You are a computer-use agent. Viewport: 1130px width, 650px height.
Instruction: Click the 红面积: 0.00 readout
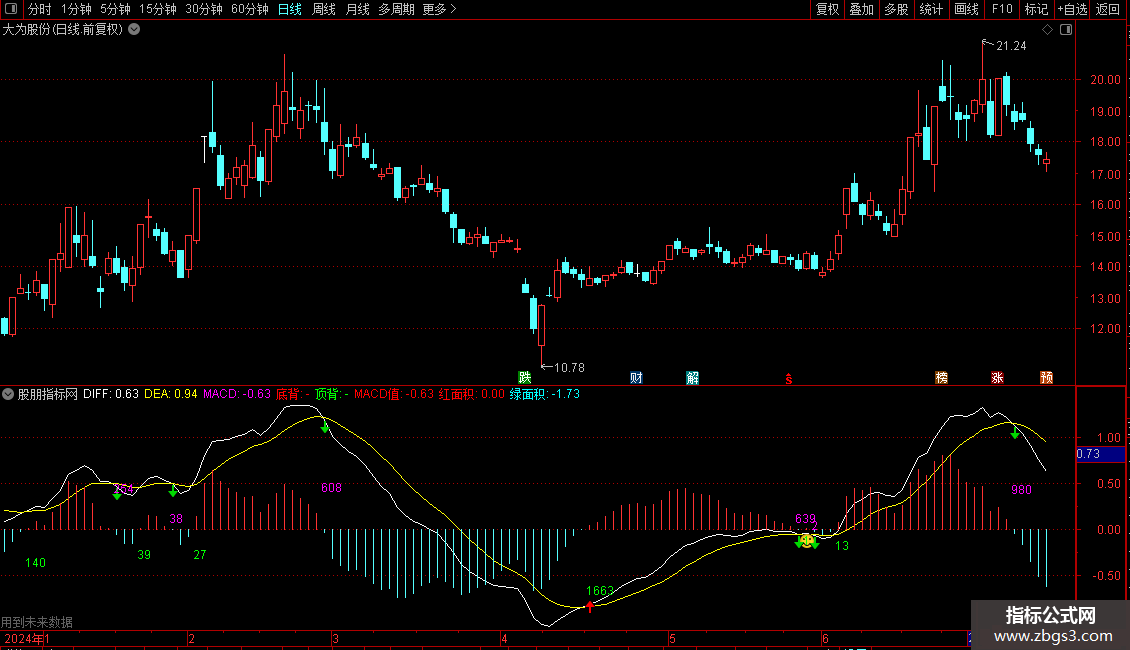pyautogui.click(x=472, y=394)
